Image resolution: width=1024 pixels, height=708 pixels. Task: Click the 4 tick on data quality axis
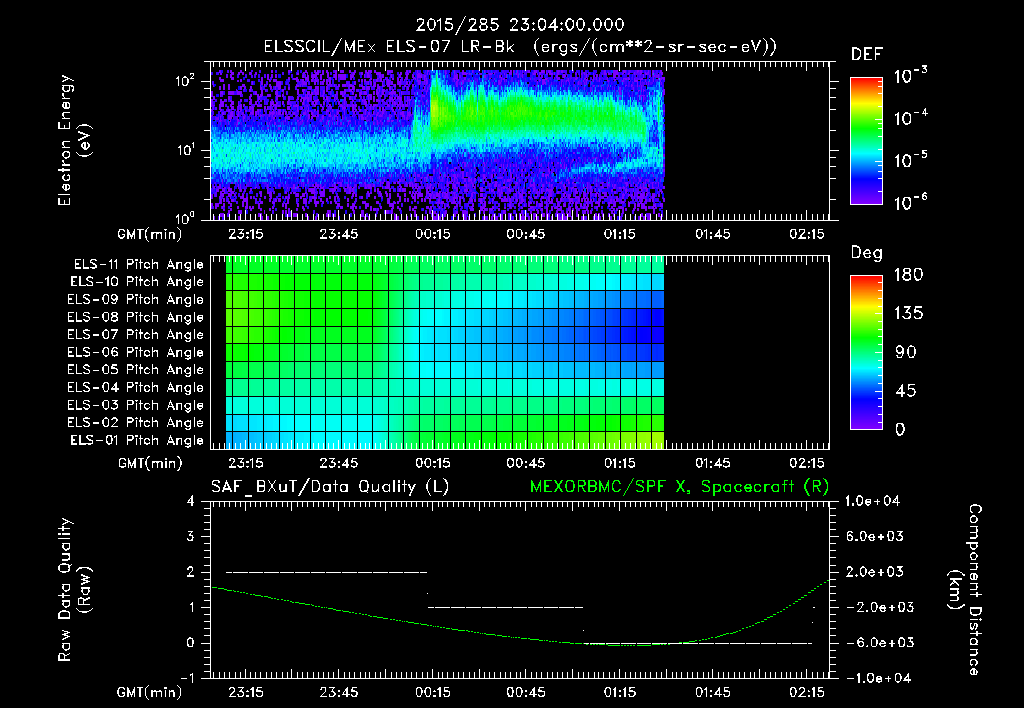tap(191, 501)
